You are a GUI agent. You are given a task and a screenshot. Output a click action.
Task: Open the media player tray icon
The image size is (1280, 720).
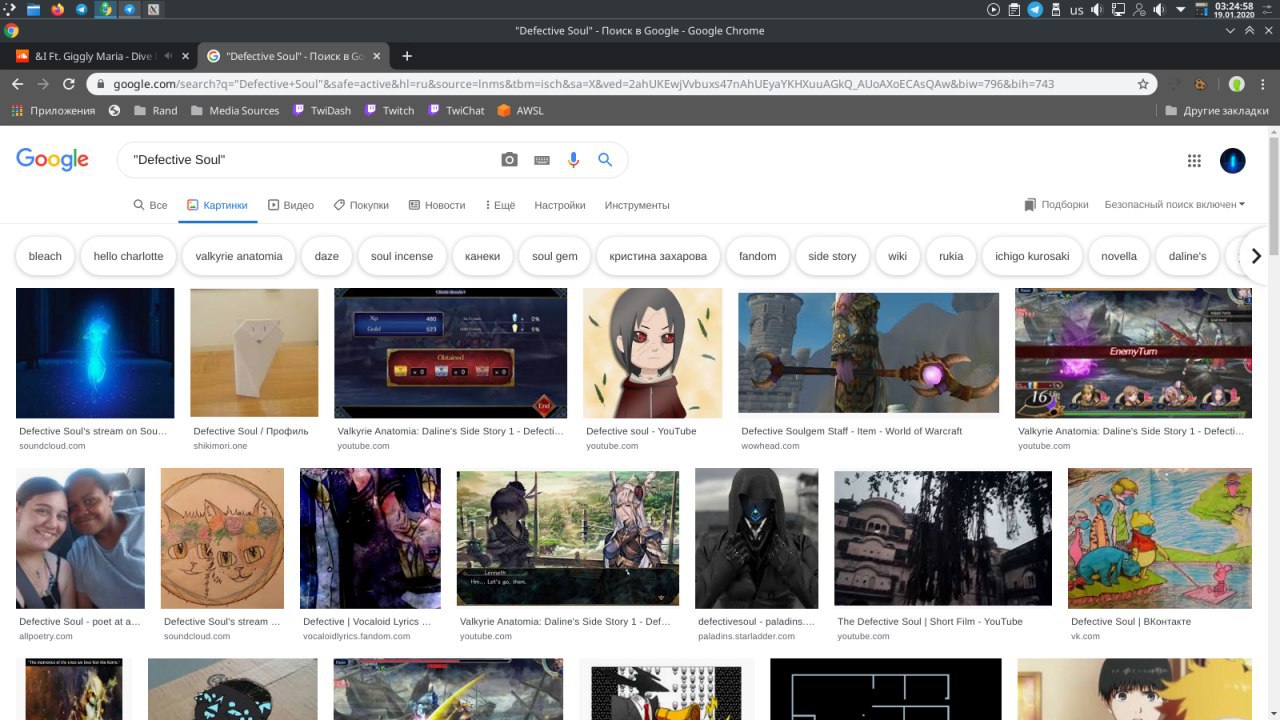(993, 9)
